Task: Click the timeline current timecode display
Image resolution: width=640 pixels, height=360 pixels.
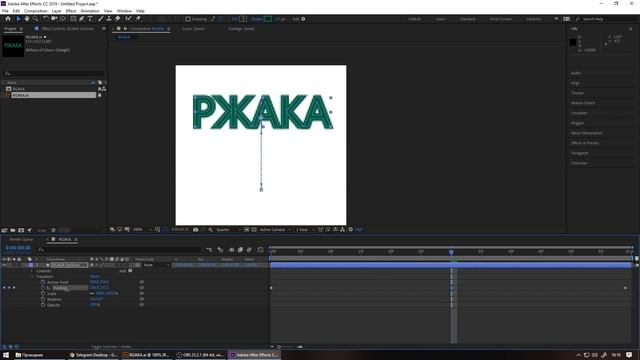Action: pos(18,248)
